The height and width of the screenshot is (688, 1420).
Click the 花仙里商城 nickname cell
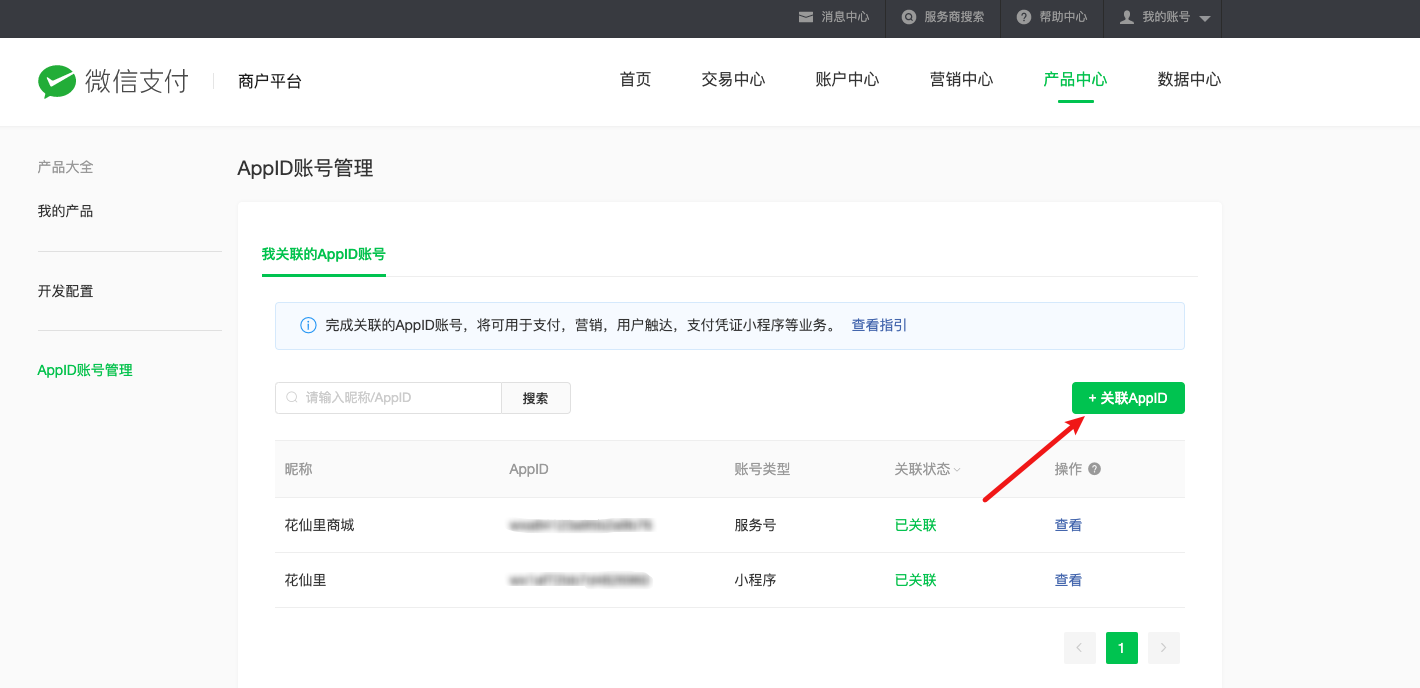(320, 525)
